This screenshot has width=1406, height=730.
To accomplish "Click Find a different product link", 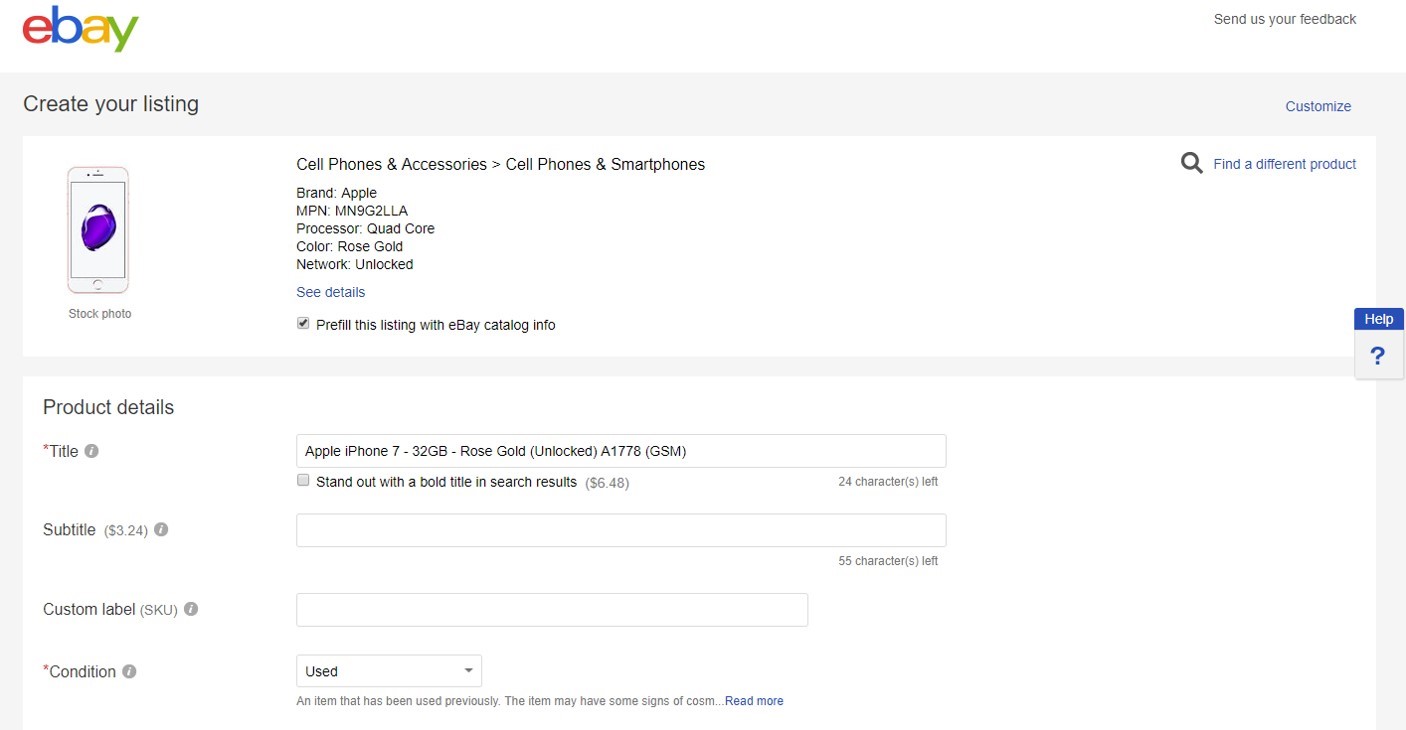I will tap(1285, 164).
